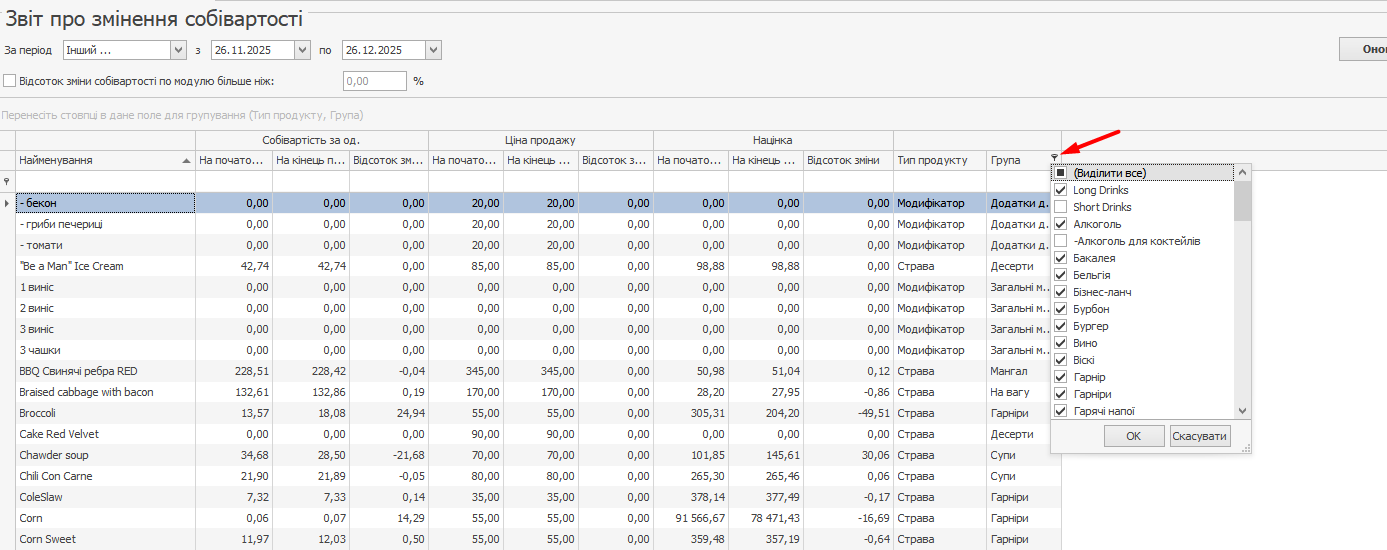Uncheck the Бурбон filter option
The height and width of the screenshot is (550, 1387).
click(x=1061, y=309)
